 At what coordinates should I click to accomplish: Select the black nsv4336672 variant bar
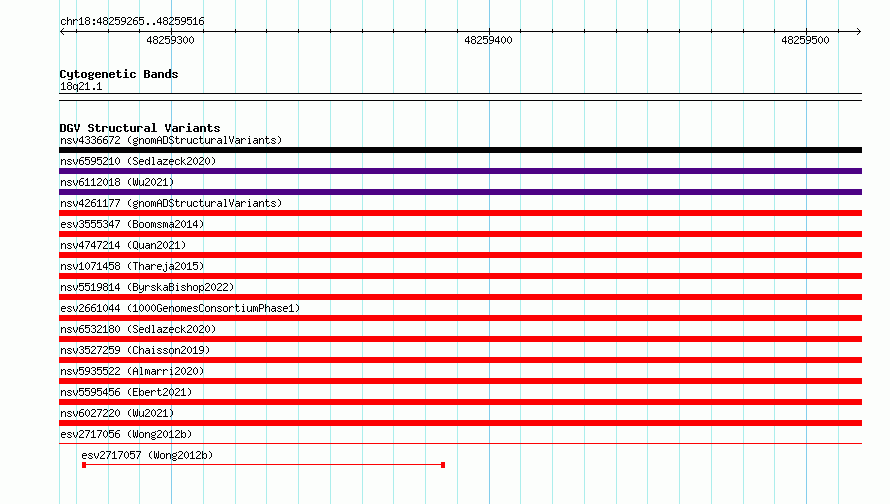460,150
